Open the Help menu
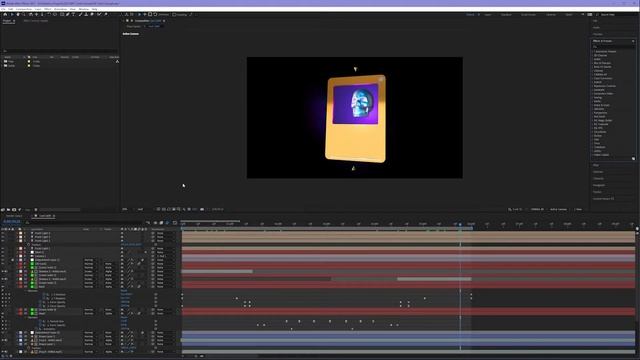Image resolution: width=640 pixels, height=360 pixels. [94, 9]
